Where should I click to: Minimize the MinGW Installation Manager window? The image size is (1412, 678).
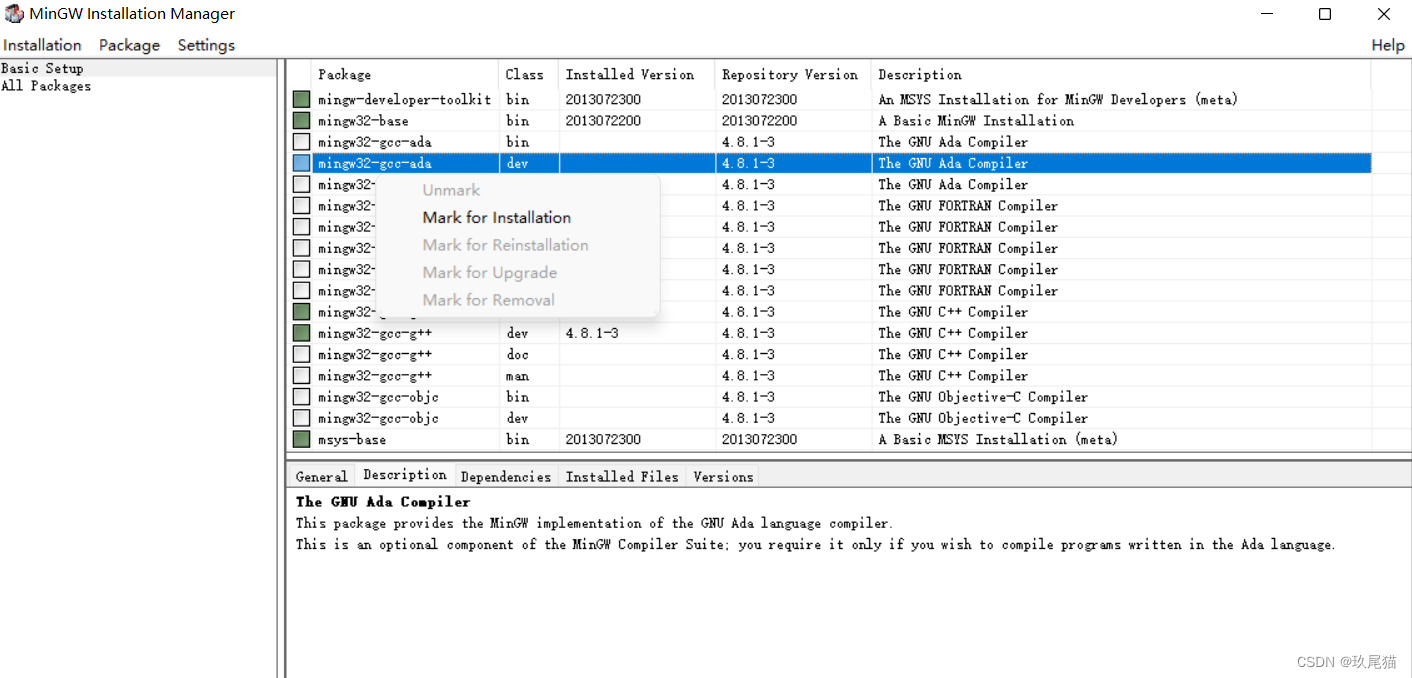pyautogui.click(x=1267, y=14)
